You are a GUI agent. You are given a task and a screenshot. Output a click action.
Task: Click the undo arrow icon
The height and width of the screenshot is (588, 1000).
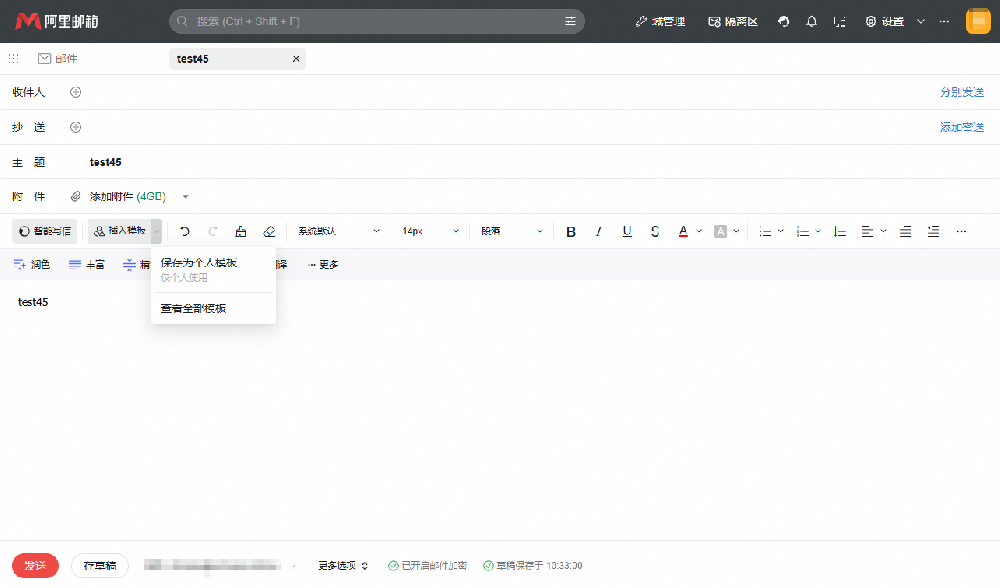185,232
